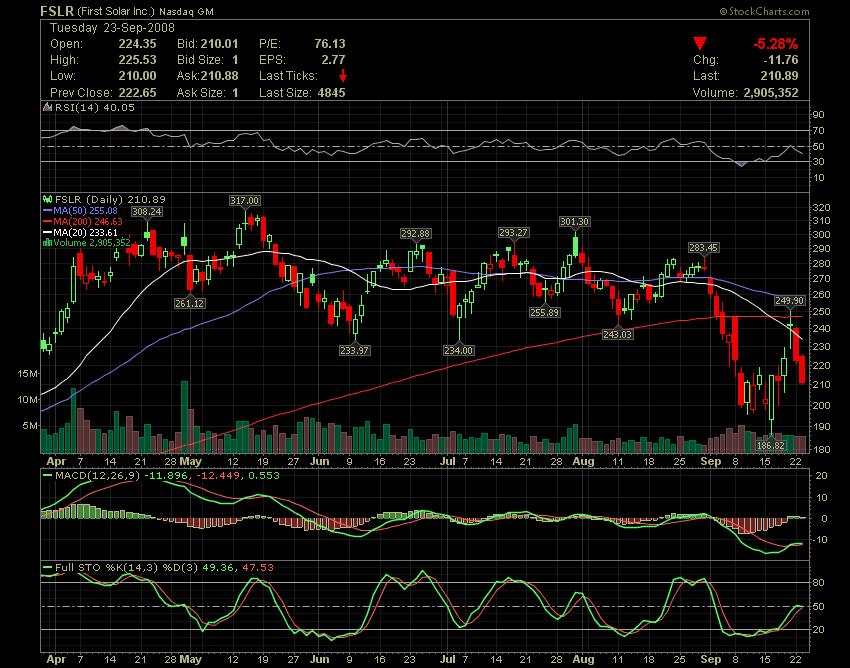This screenshot has height=668, width=850.
Task: Click the Chg value -11.76
Action: pyautogui.click(x=781, y=60)
